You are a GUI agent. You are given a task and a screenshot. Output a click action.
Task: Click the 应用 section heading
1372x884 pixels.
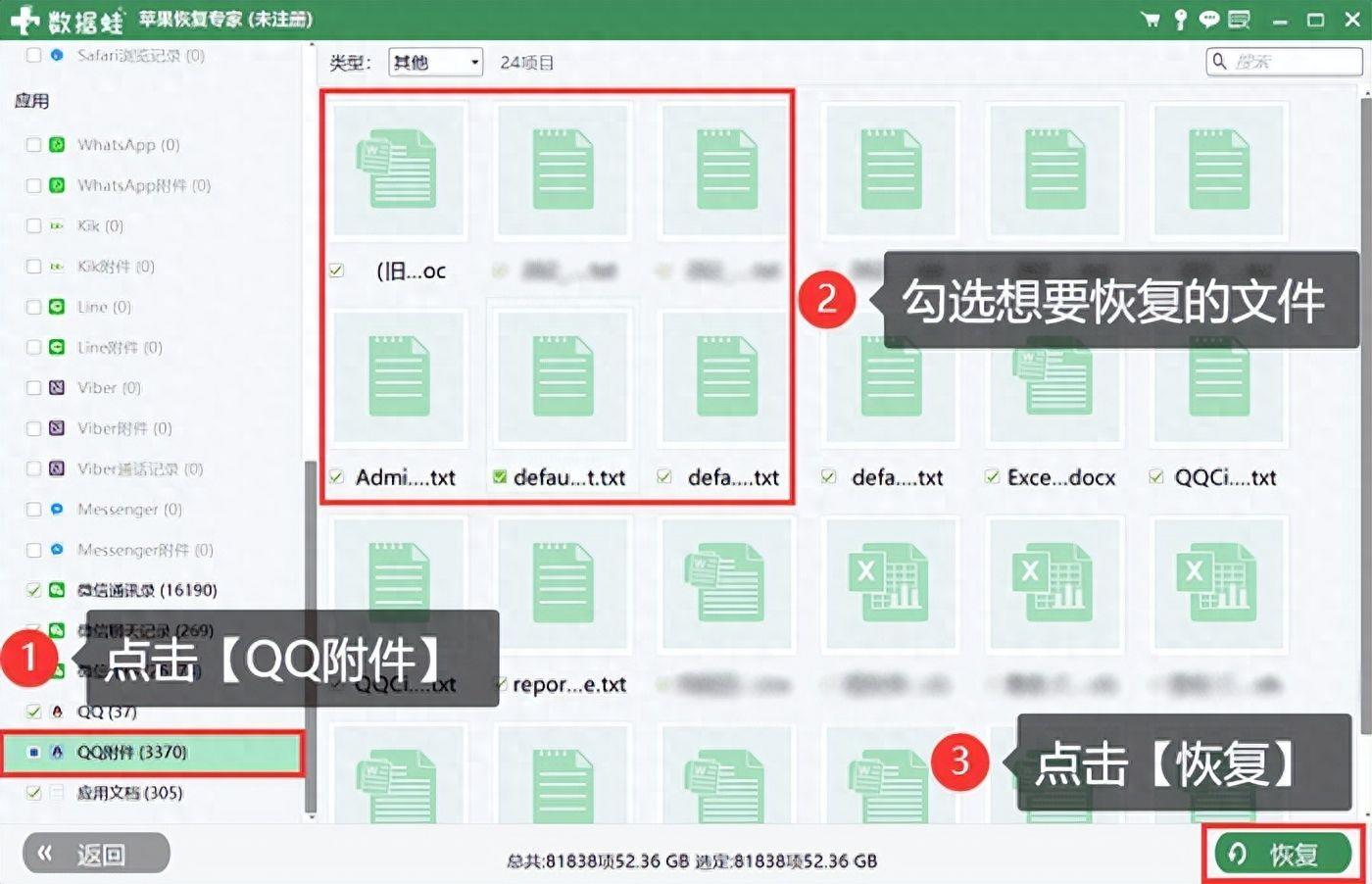click(31, 100)
